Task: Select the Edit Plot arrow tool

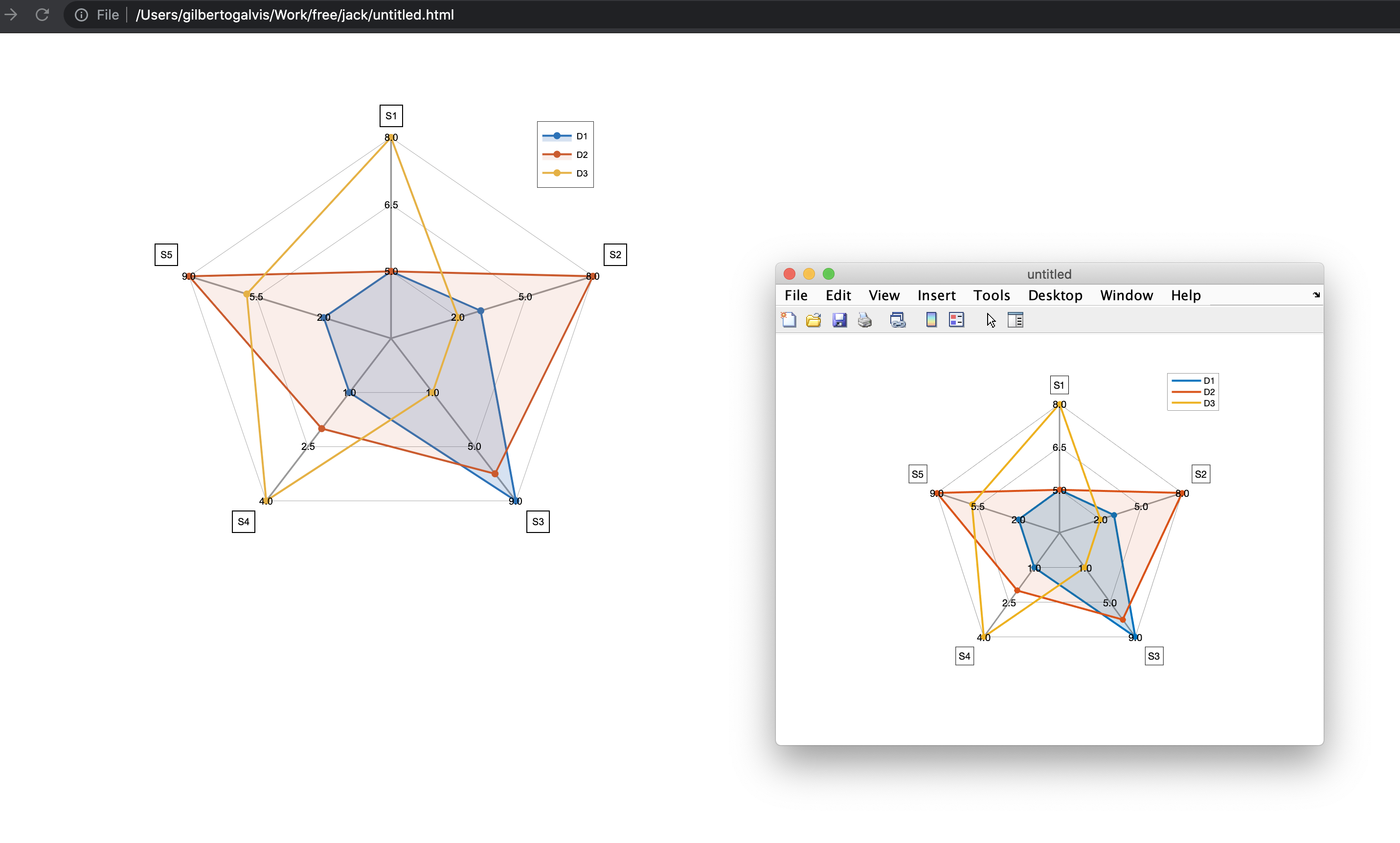Action: 991,320
